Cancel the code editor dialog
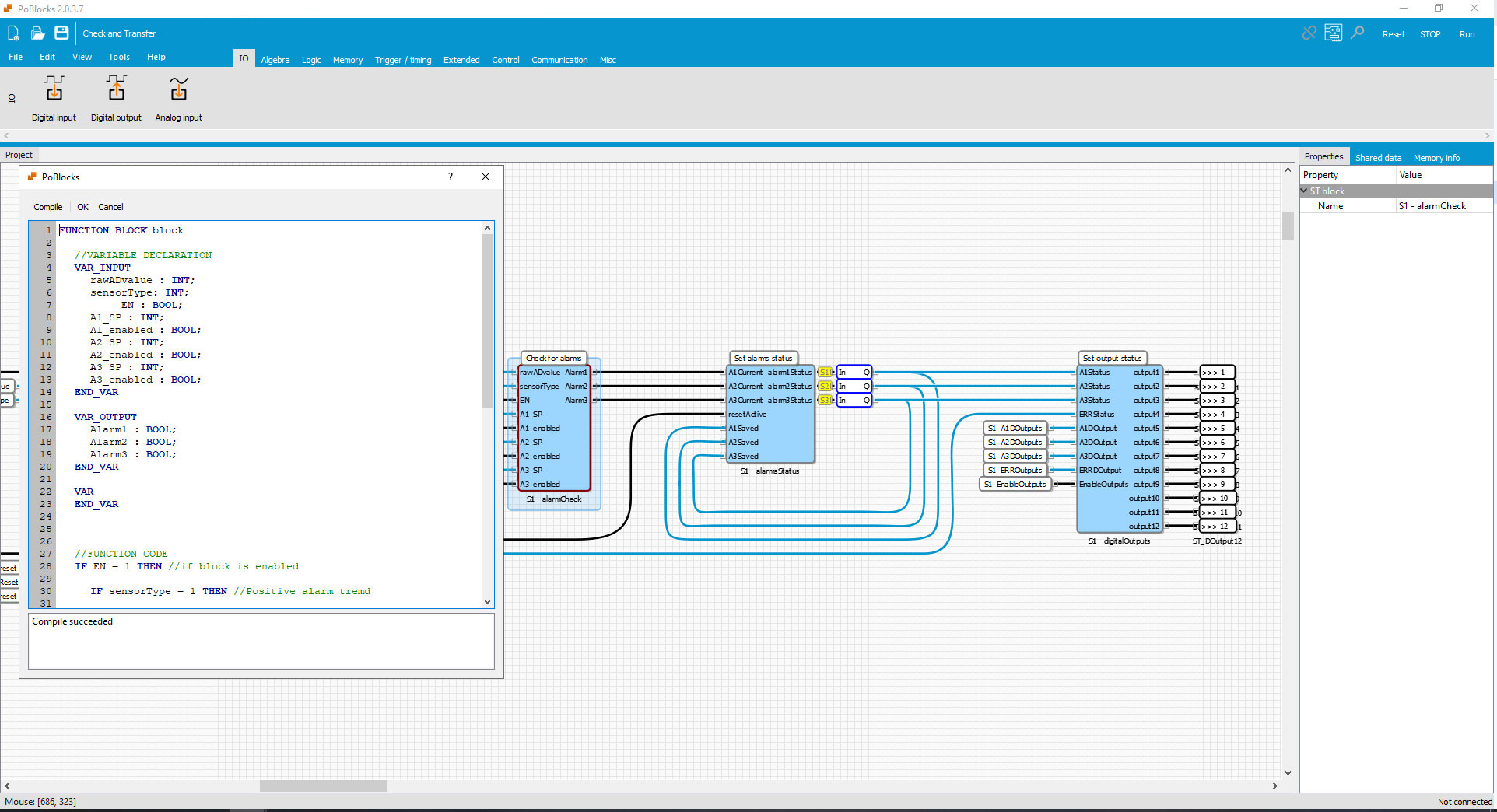The image size is (1497, 812). [110, 207]
